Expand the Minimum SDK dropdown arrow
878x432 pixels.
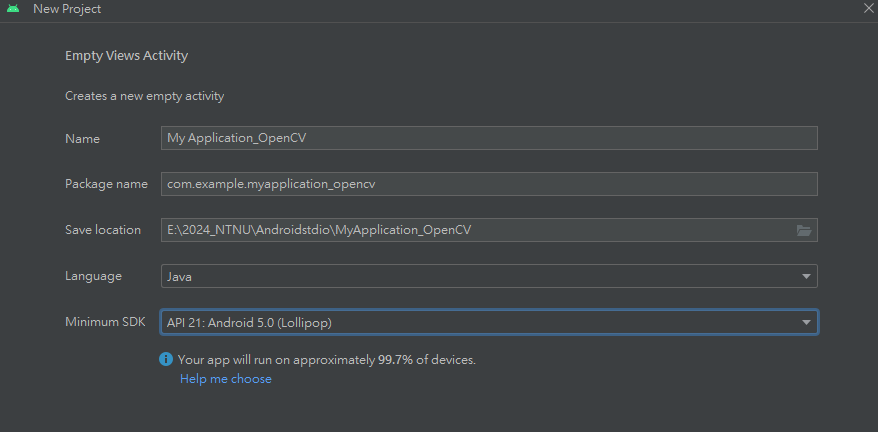pyautogui.click(x=806, y=322)
